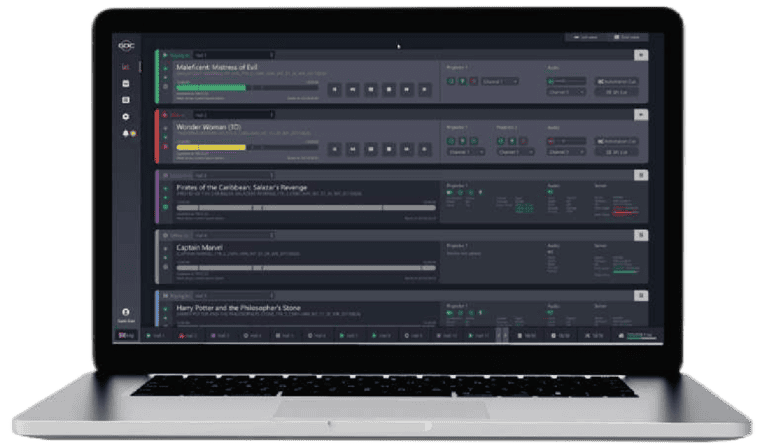Toggle audio mute icon in Maleficent card
The height and width of the screenshot is (448, 762).
[551, 81]
